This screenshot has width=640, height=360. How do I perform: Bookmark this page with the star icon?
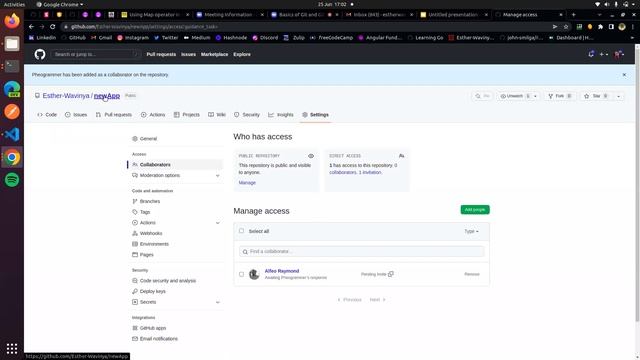click(x=566, y=27)
